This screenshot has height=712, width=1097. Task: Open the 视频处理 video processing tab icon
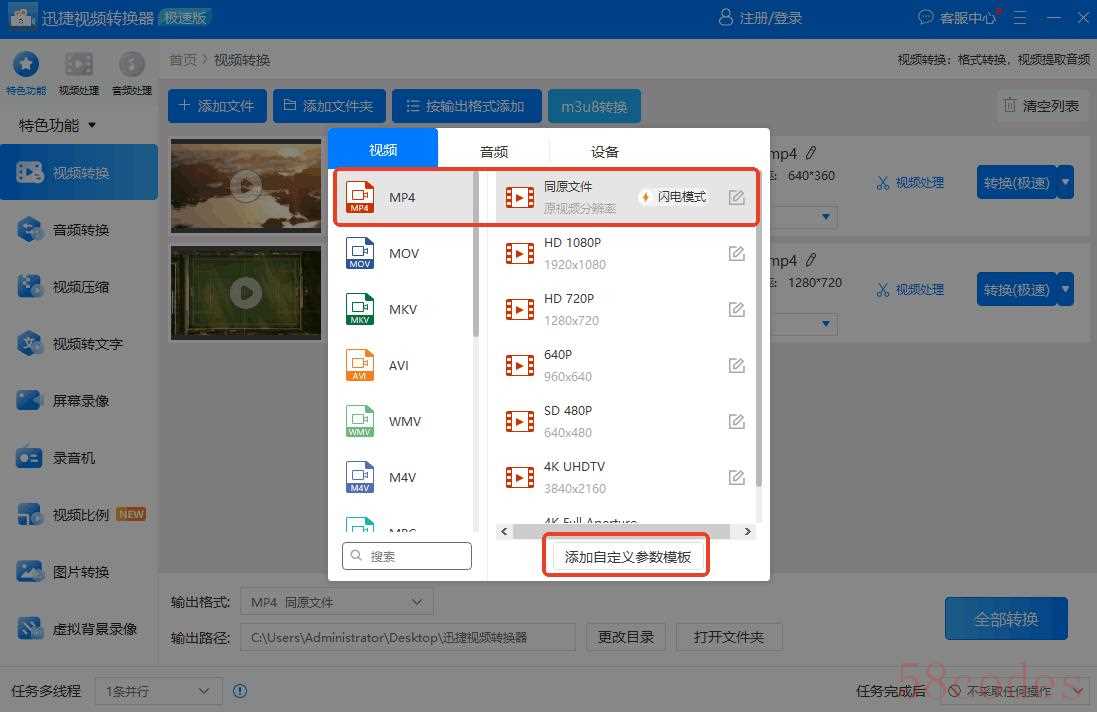click(78, 64)
